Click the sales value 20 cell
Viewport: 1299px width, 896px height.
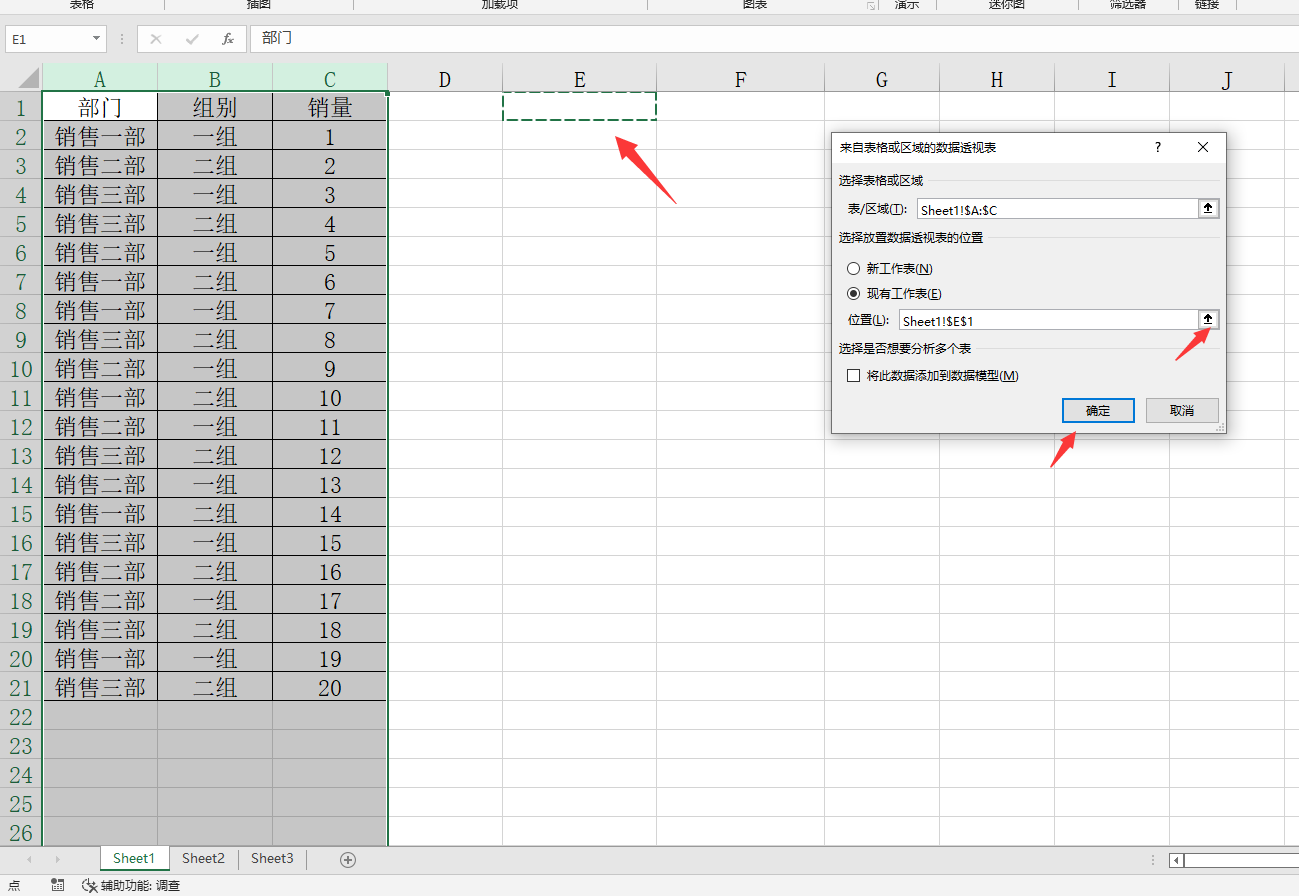[330, 687]
